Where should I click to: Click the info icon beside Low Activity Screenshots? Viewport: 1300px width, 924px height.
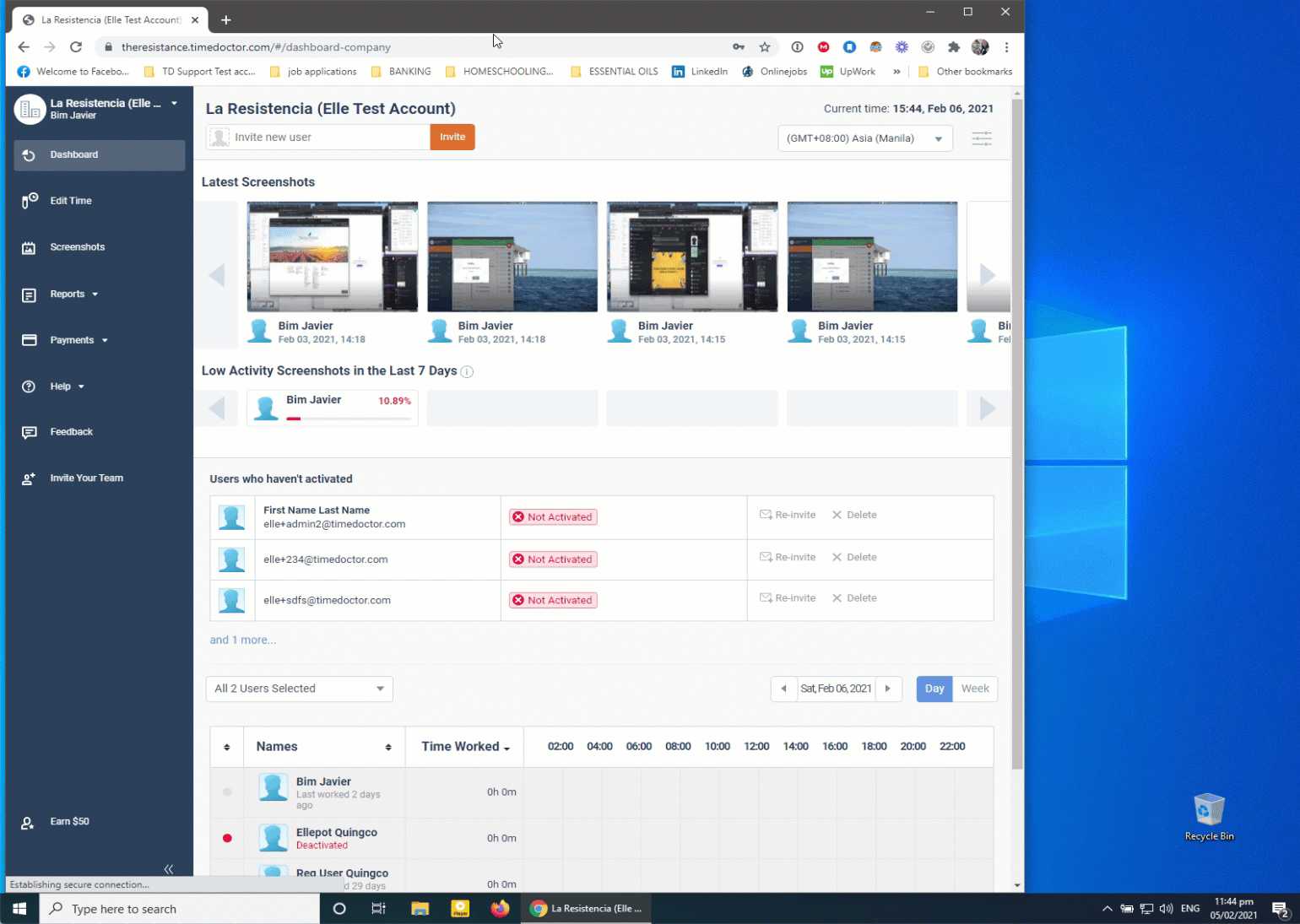click(x=467, y=371)
